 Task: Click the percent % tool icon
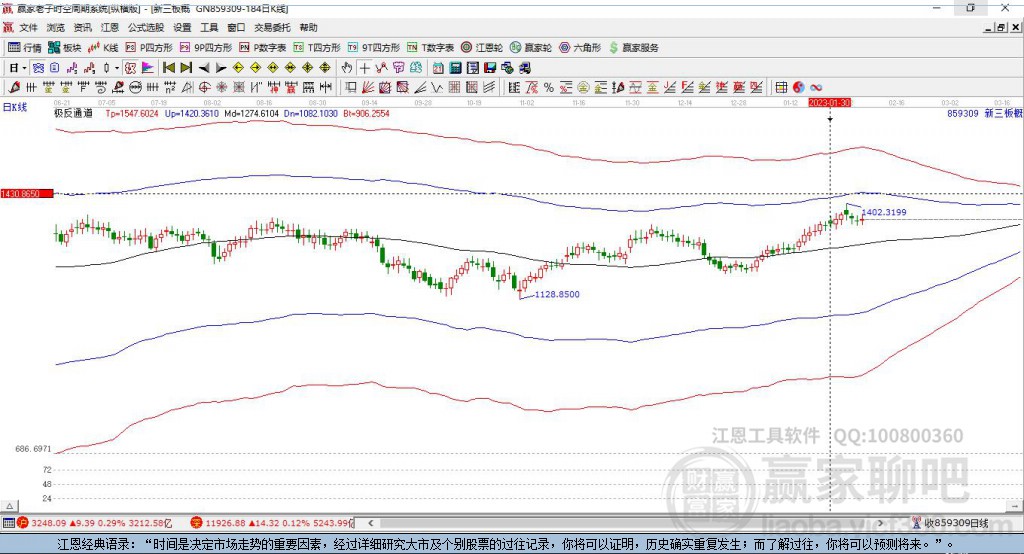point(549,88)
